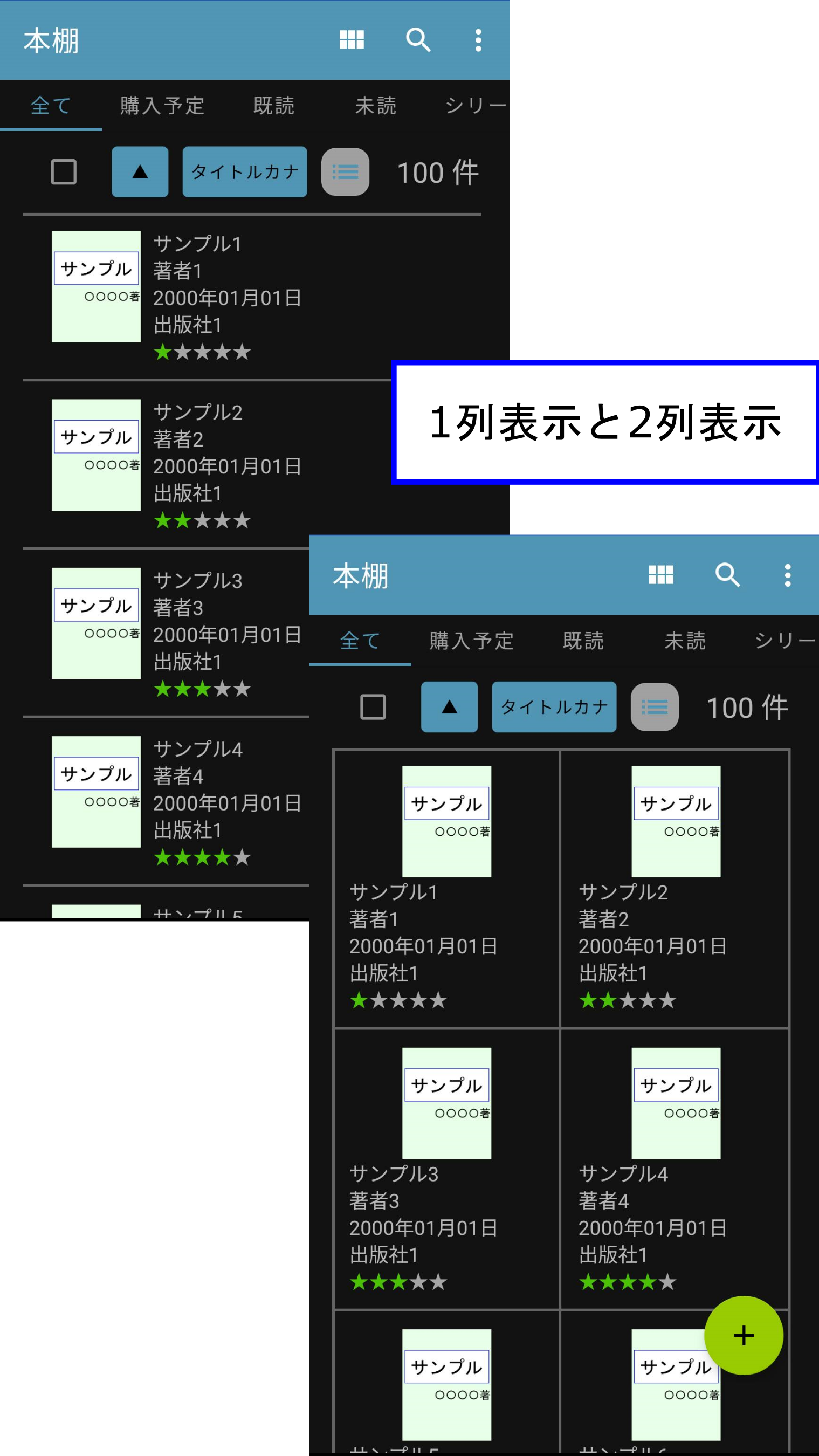Select シリー tab in top-left screen
This screenshot has width=819, height=1456.
pos(476,106)
